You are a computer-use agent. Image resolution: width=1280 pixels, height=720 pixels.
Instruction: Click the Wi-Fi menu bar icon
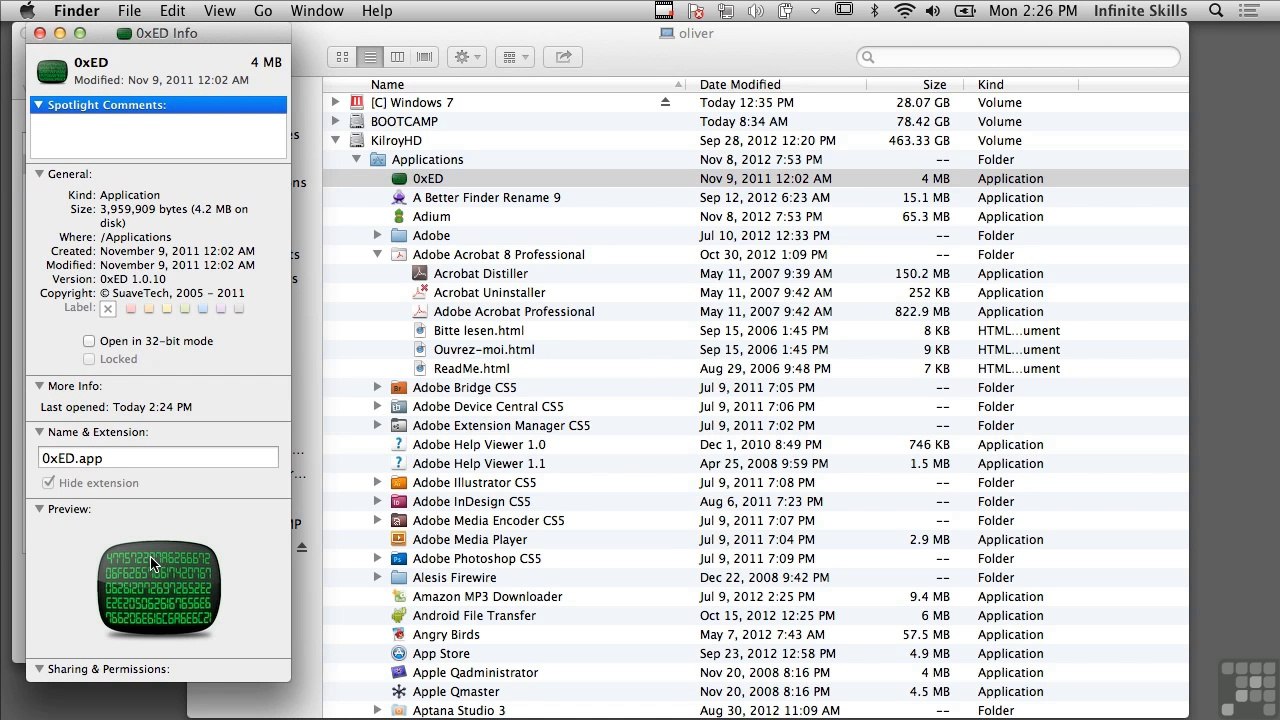click(x=904, y=11)
